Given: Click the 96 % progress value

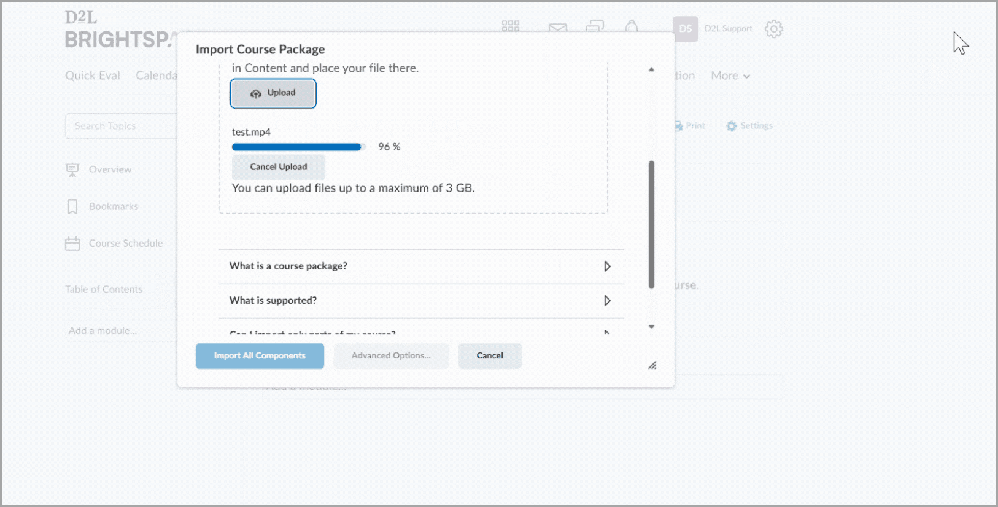Looking at the screenshot, I should 389,147.
